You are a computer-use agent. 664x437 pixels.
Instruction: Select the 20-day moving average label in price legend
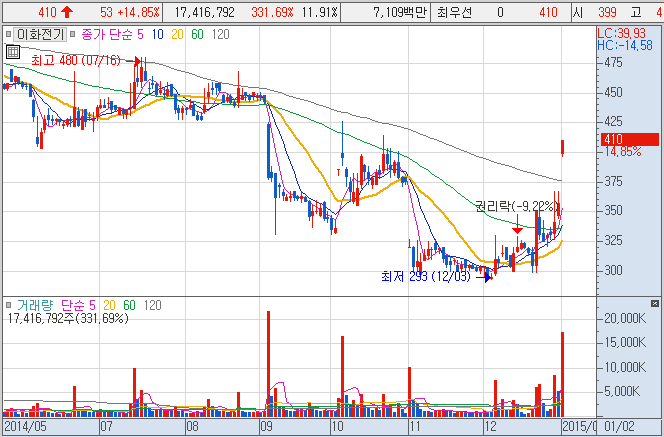coord(177,34)
